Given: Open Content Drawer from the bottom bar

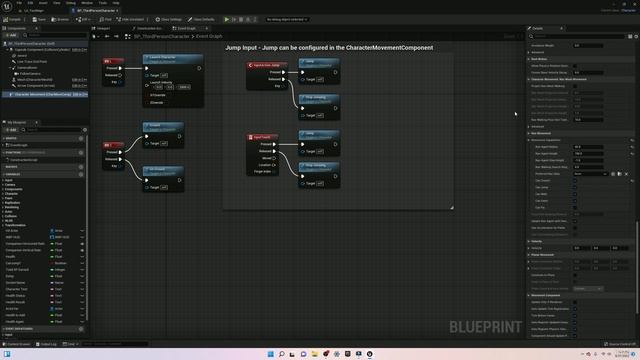Looking at the screenshot, I should [16, 344].
